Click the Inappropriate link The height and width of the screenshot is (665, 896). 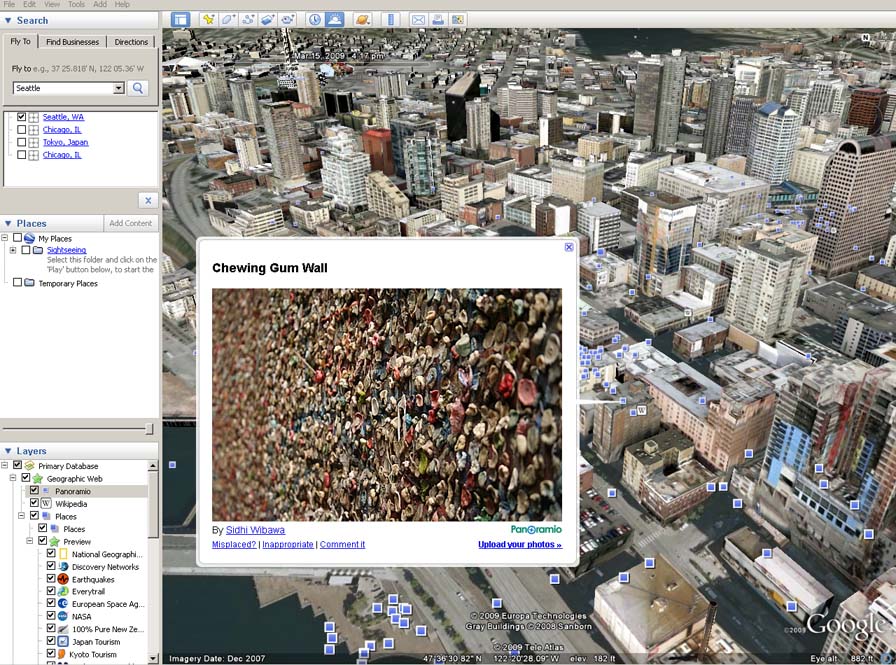[287, 544]
